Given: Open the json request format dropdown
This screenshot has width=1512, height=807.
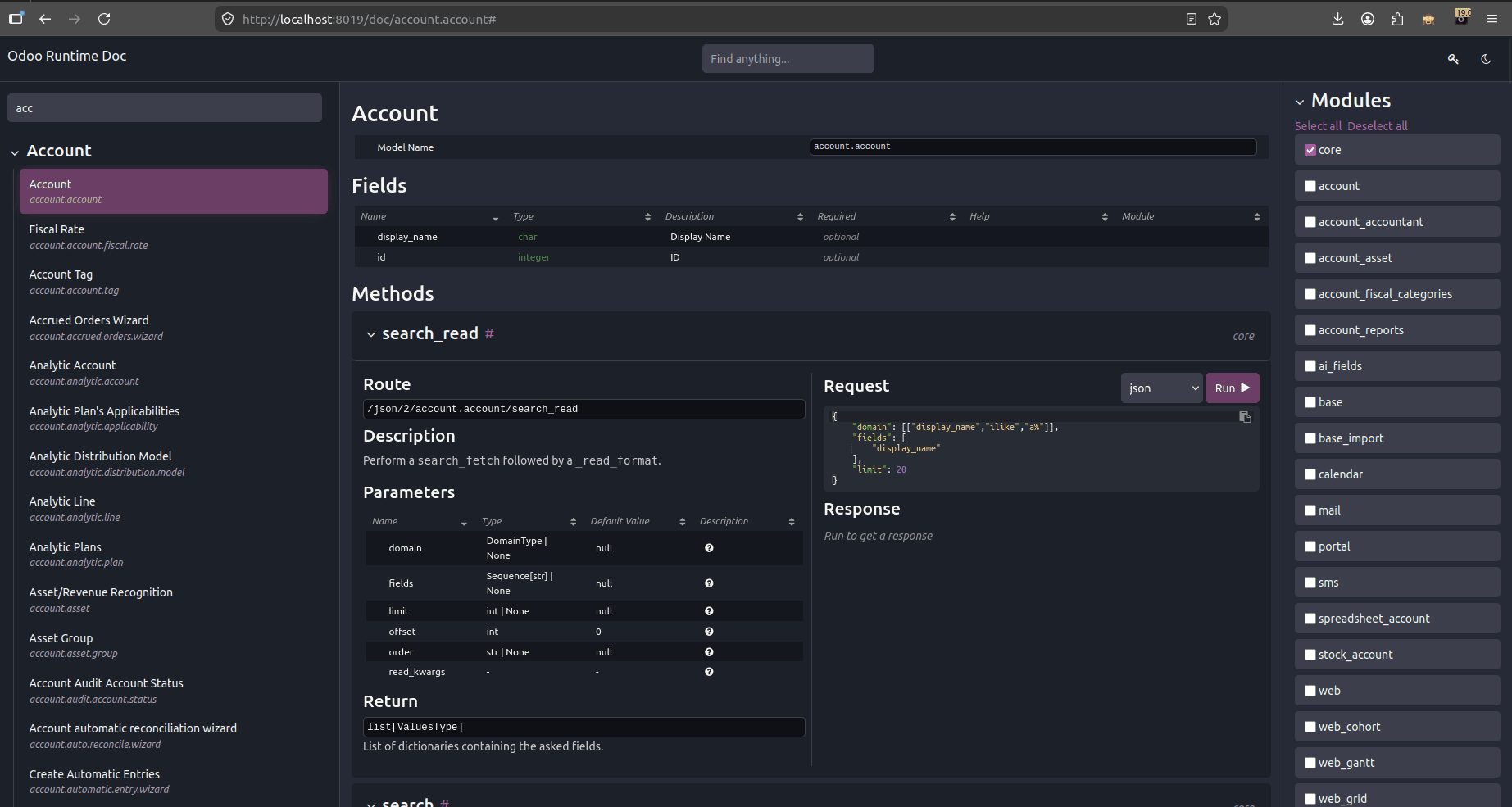Looking at the screenshot, I should tap(1162, 388).
